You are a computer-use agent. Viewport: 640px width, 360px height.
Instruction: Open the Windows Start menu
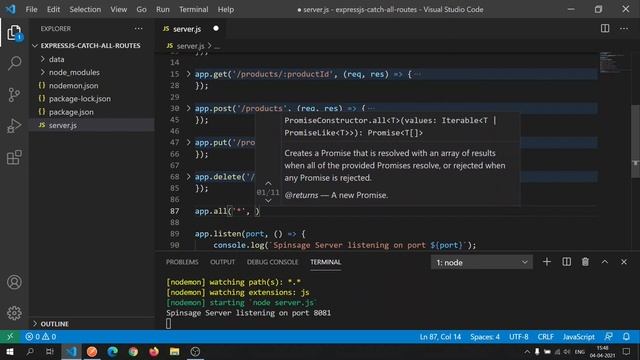pos(10,351)
